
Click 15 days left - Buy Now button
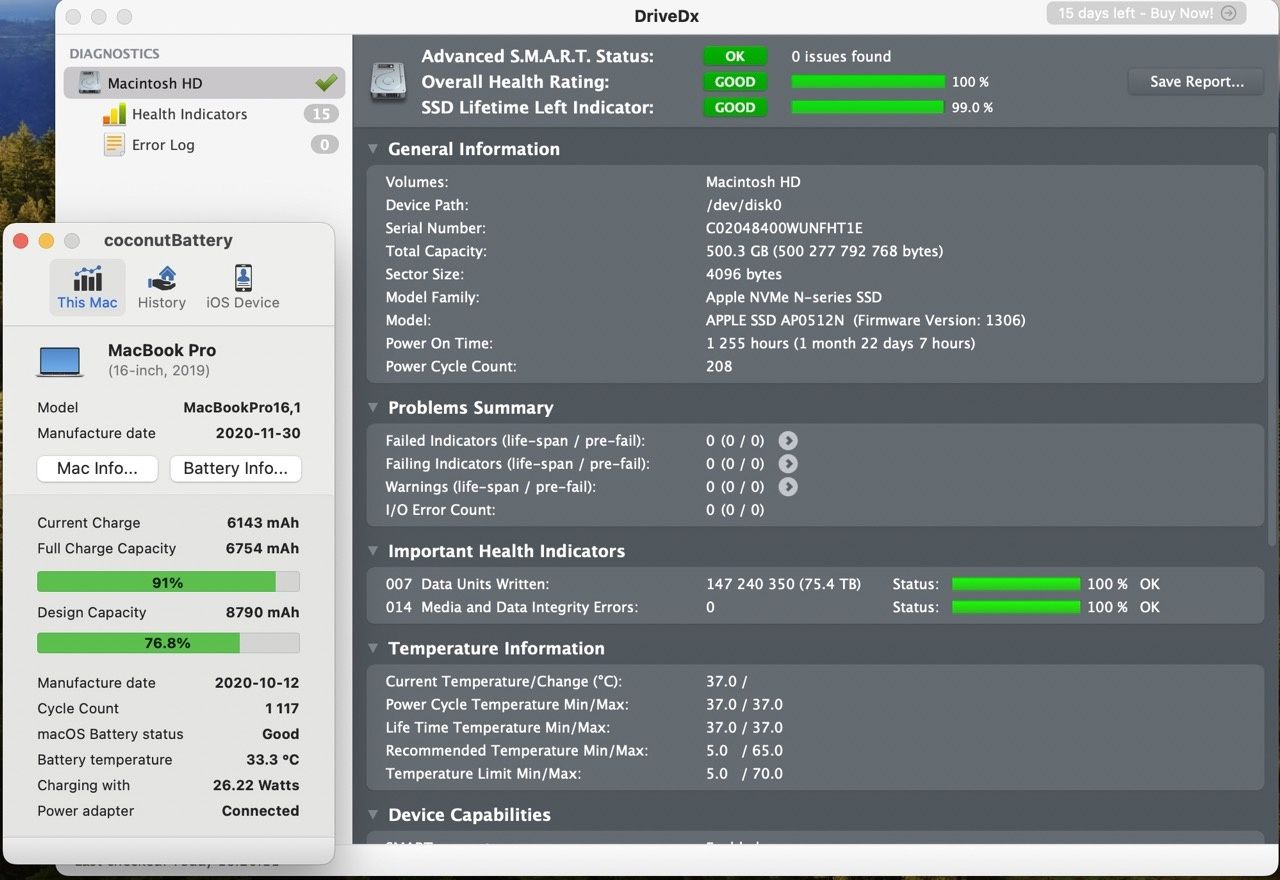[x=1147, y=13]
